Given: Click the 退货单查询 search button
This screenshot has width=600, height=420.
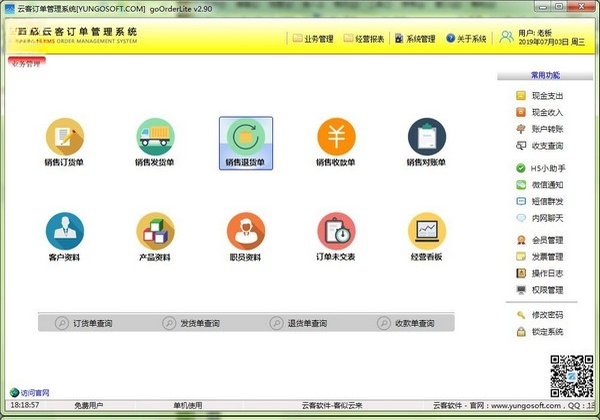Looking at the screenshot, I should coord(298,323).
